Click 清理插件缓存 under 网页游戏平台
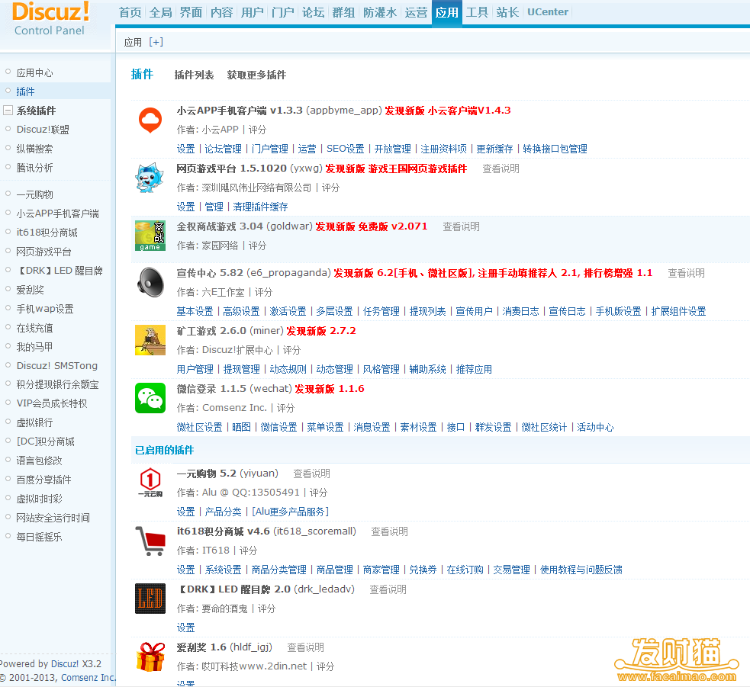This screenshot has width=750, height=687. point(260,207)
